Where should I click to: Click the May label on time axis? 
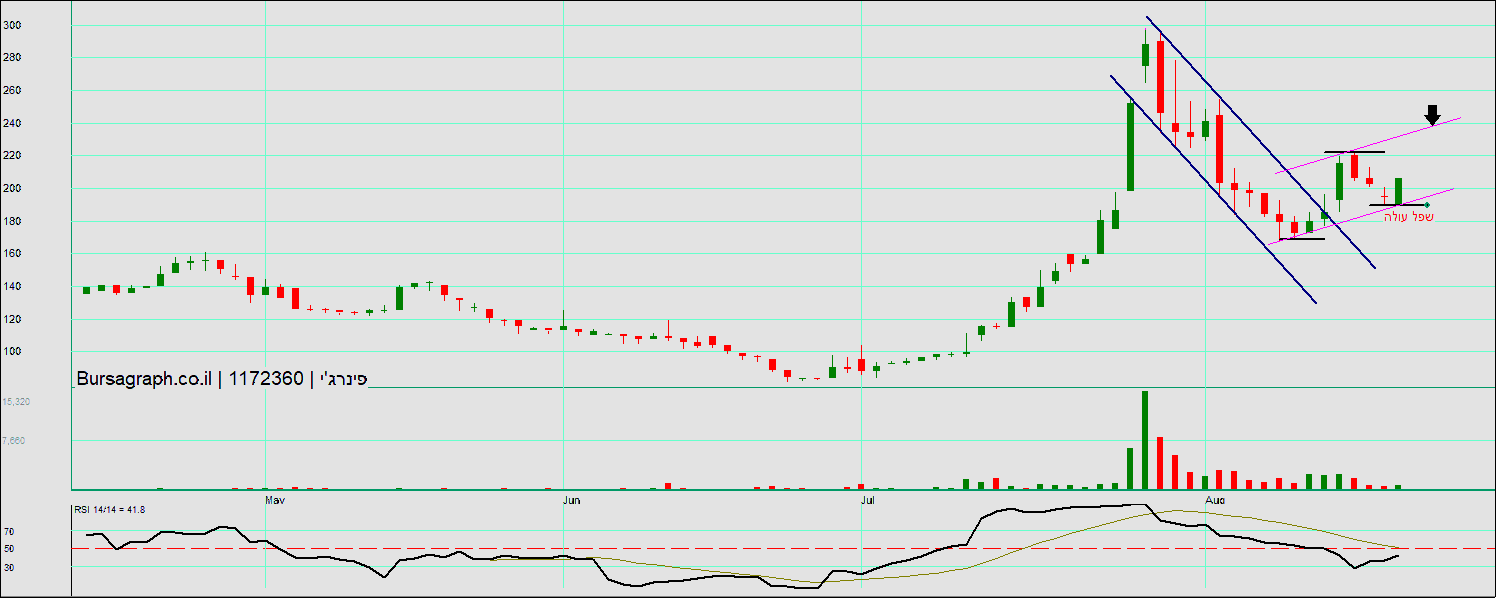(275, 498)
